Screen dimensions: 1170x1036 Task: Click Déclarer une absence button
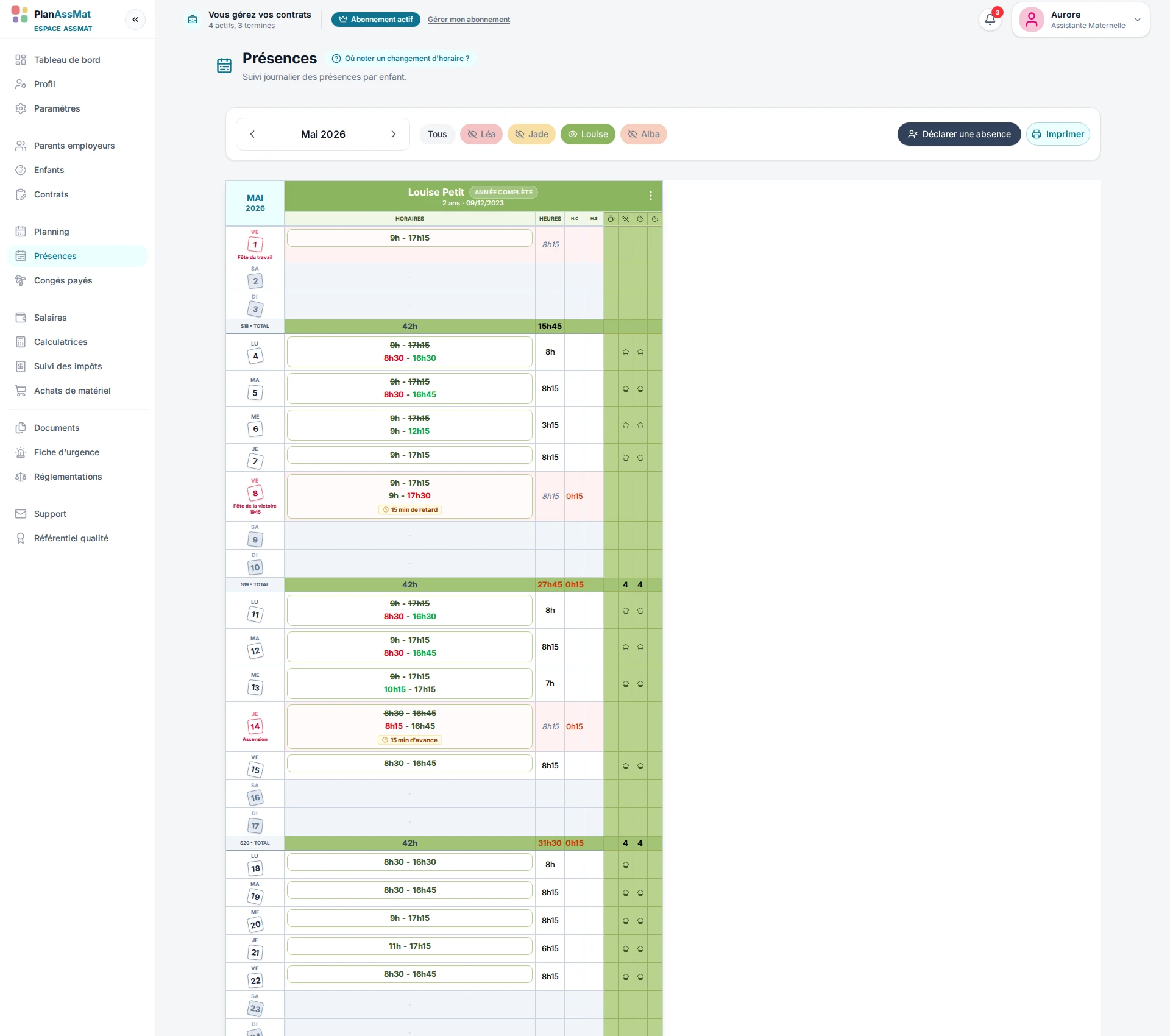pyautogui.click(x=959, y=134)
